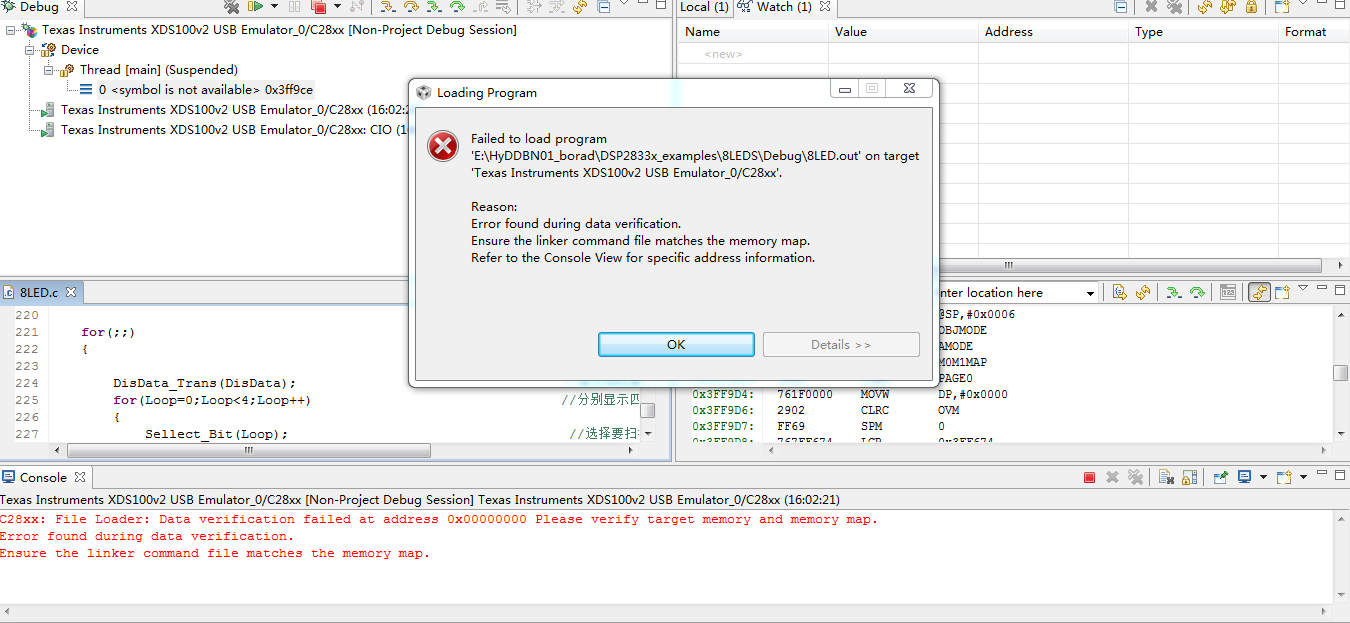
Task: Close the Debug view tab
Action: tap(71, 7)
